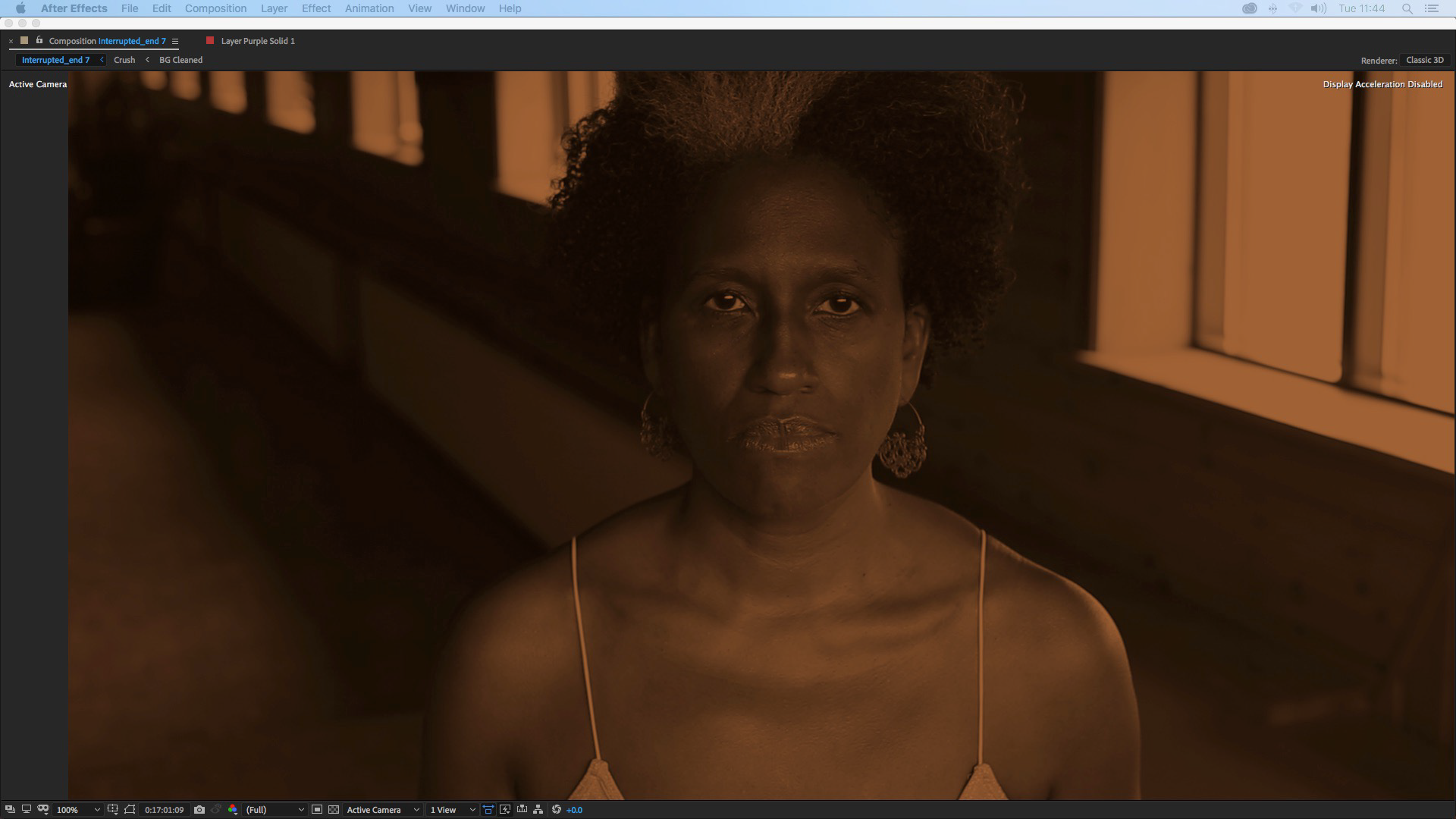Screen dimensions: 1456x819
Task: Toggle the viewer lock icon
Action: click(x=39, y=41)
